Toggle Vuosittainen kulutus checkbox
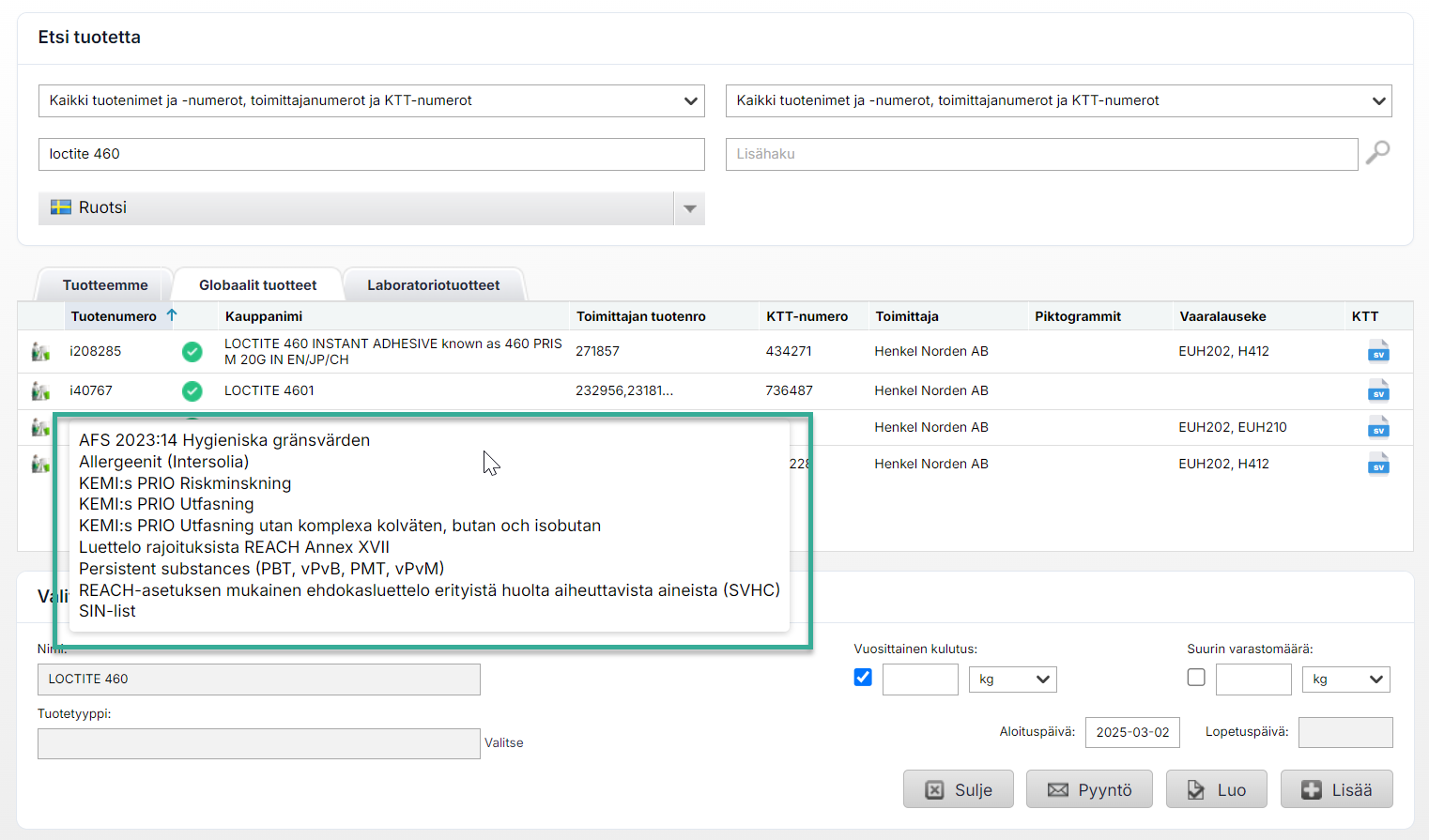The width and height of the screenshot is (1429, 840). tap(863, 677)
